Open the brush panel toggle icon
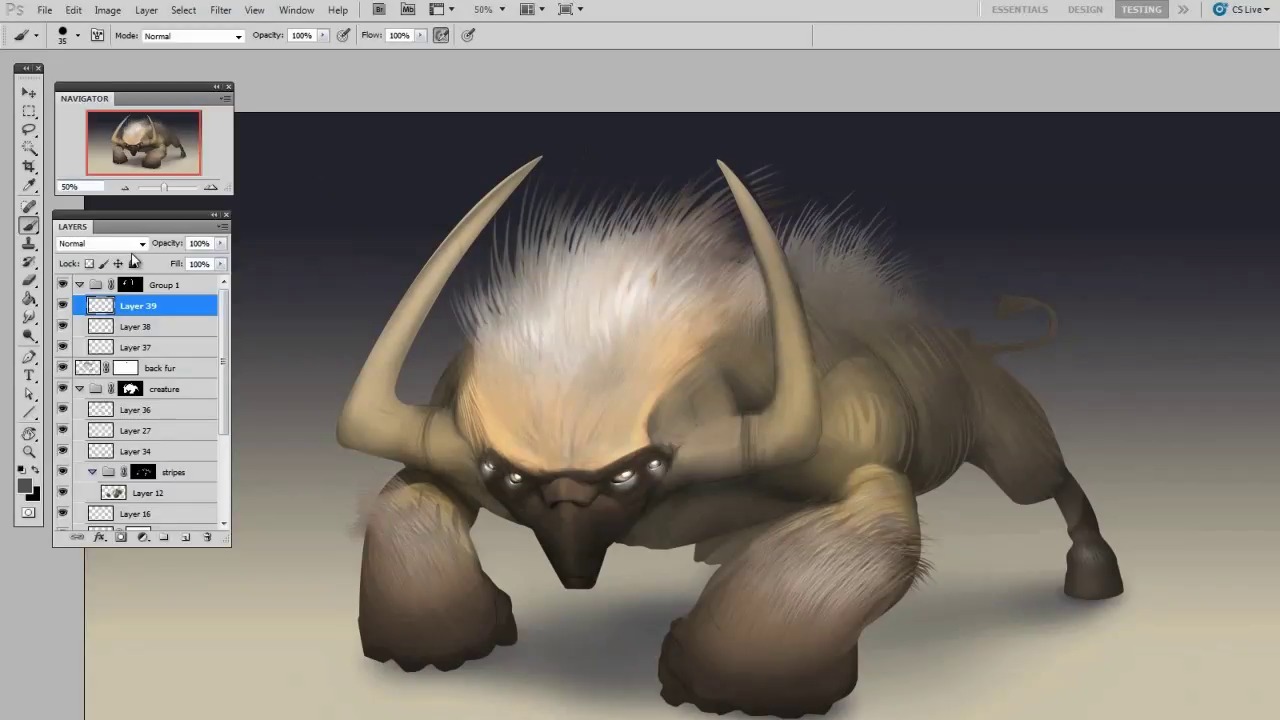The height and width of the screenshot is (720, 1280). (x=97, y=36)
